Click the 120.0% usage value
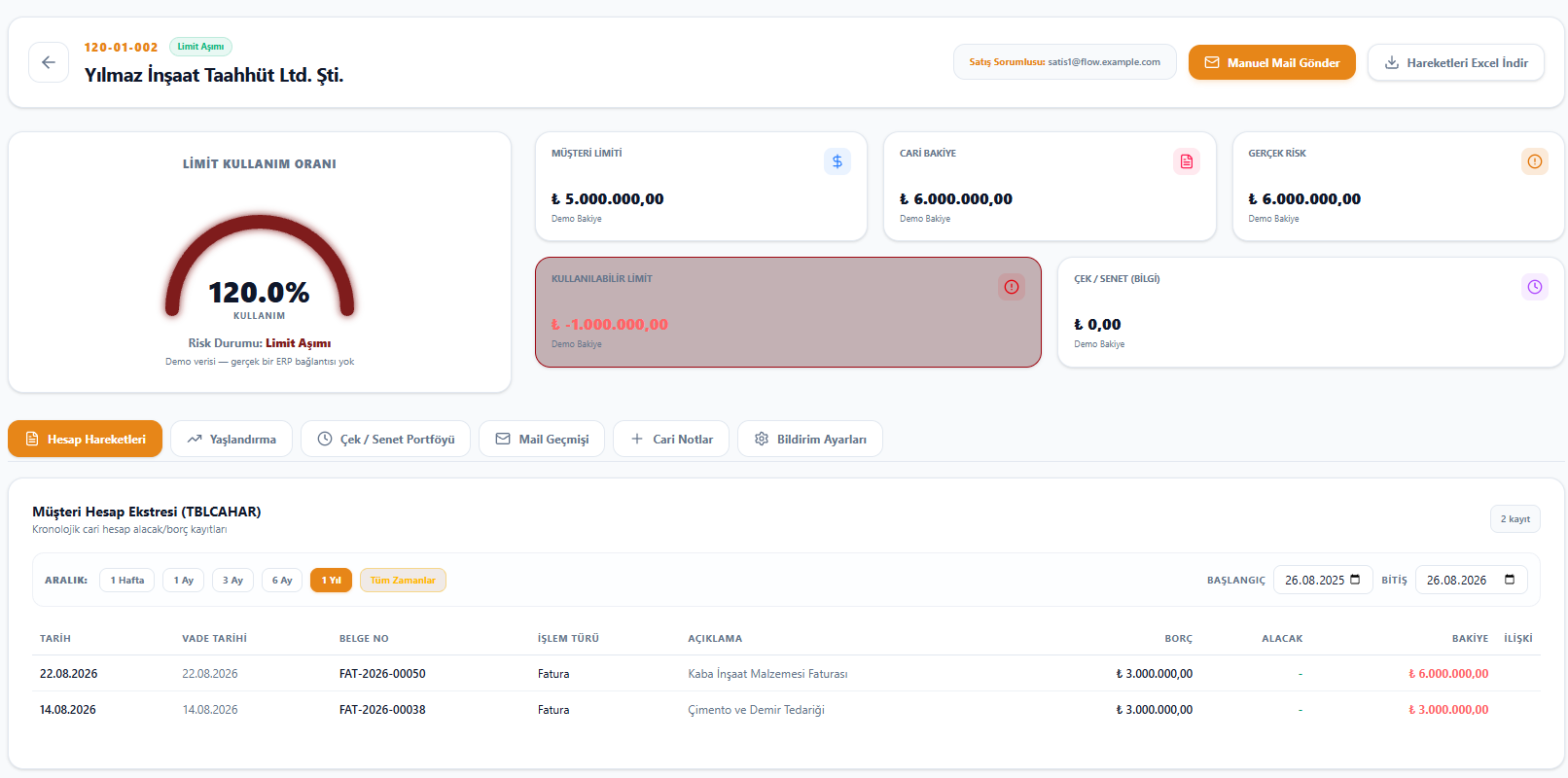1568x778 pixels. [x=259, y=292]
